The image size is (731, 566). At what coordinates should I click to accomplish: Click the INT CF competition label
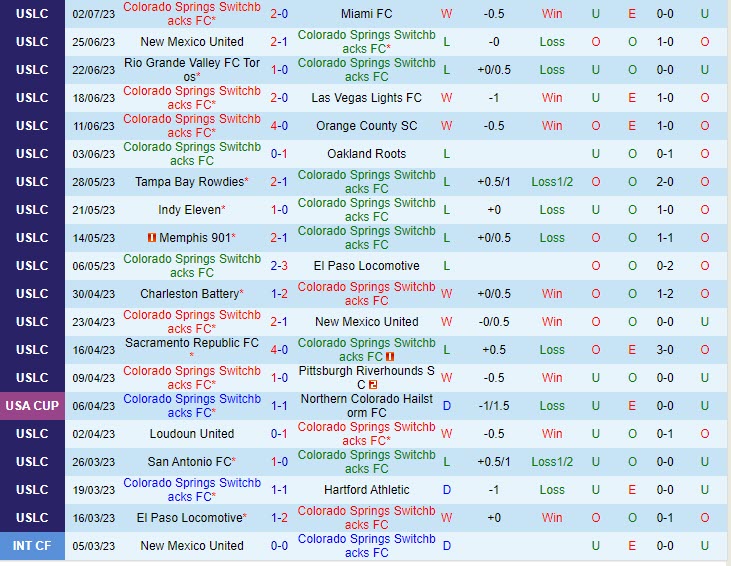click(x=32, y=545)
